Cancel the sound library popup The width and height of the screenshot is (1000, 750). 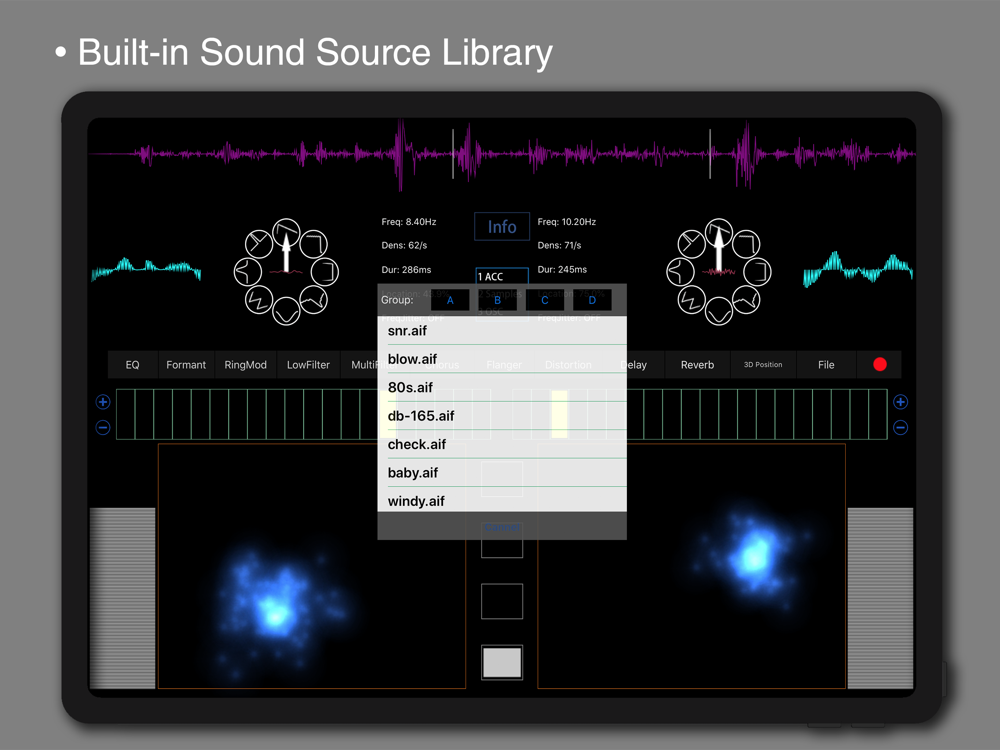click(502, 527)
